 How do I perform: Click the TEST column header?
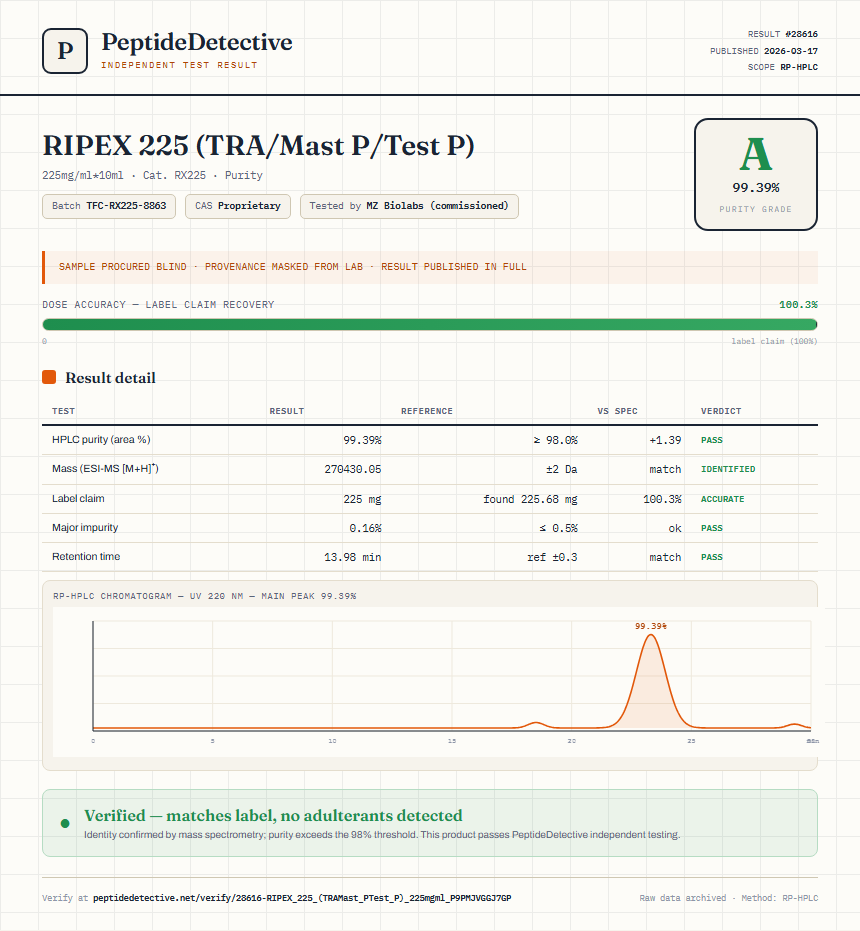(64, 411)
